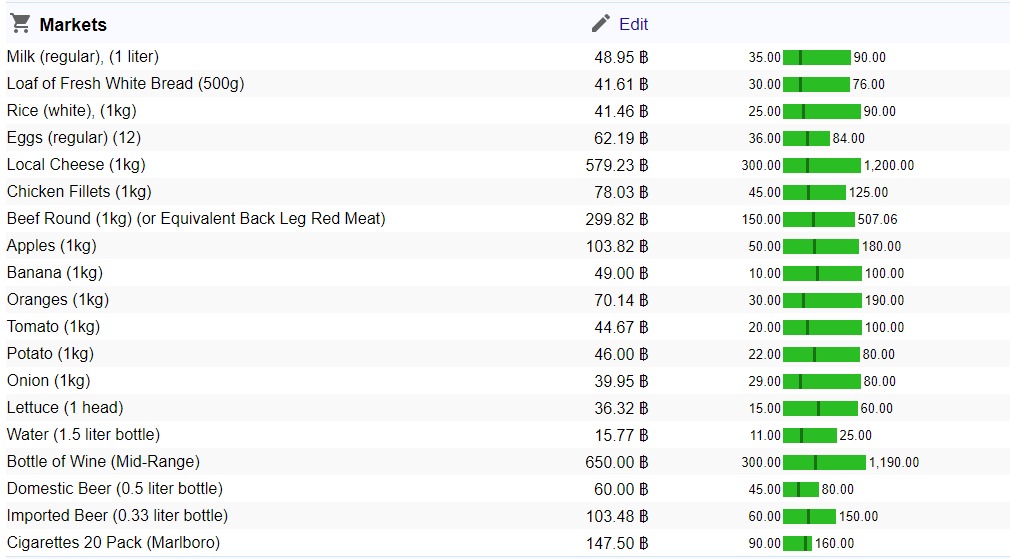Click the Local Cheese price range bar
This screenshot has width=1010, height=559.
click(821, 166)
